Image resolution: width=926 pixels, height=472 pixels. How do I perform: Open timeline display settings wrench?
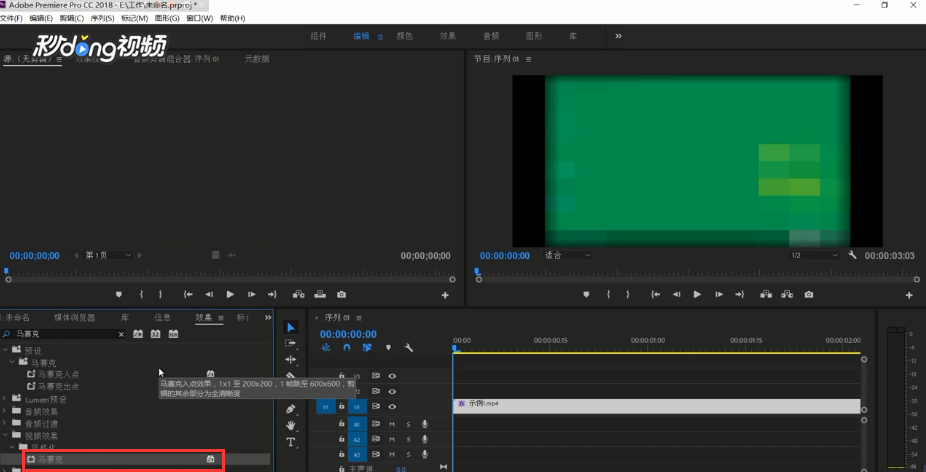click(x=408, y=348)
